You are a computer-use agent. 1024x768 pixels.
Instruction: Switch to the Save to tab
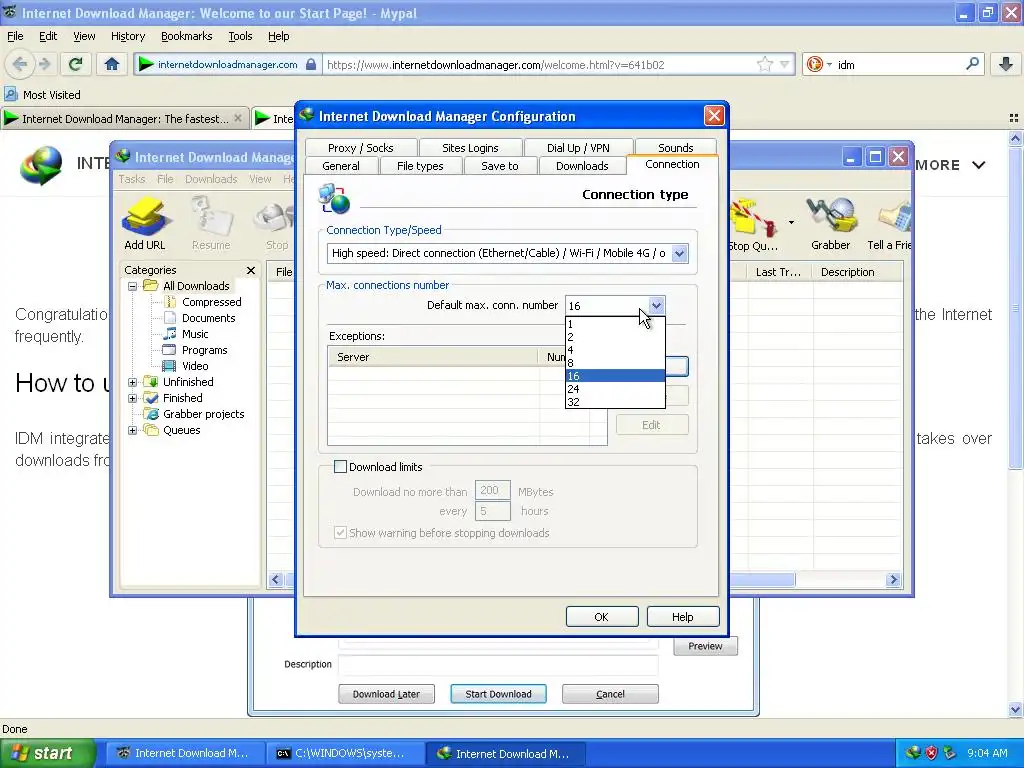500,166
